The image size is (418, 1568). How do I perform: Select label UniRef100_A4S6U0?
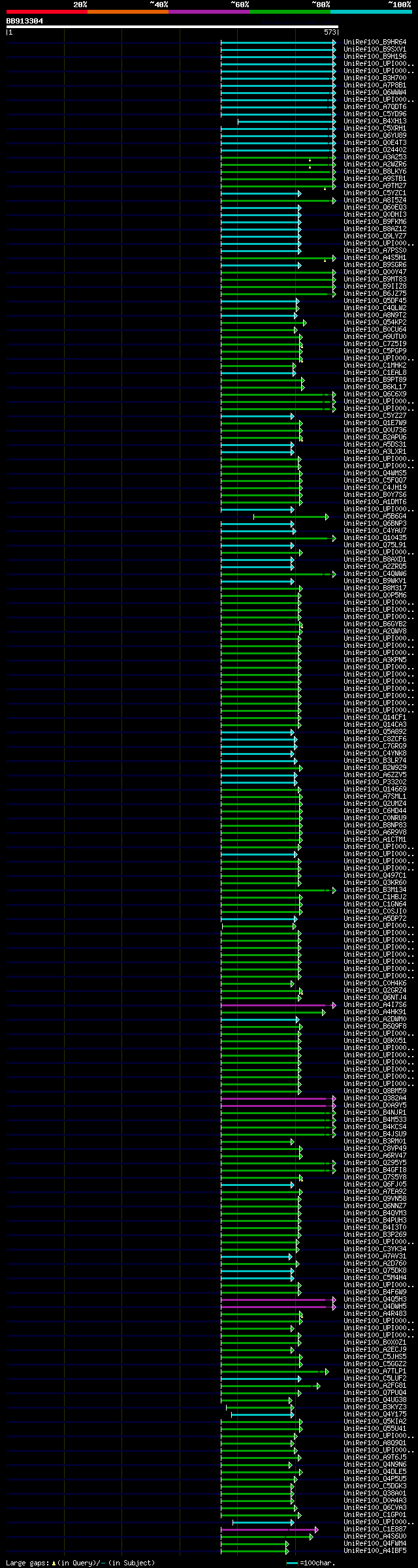[x=375, y=1536]
